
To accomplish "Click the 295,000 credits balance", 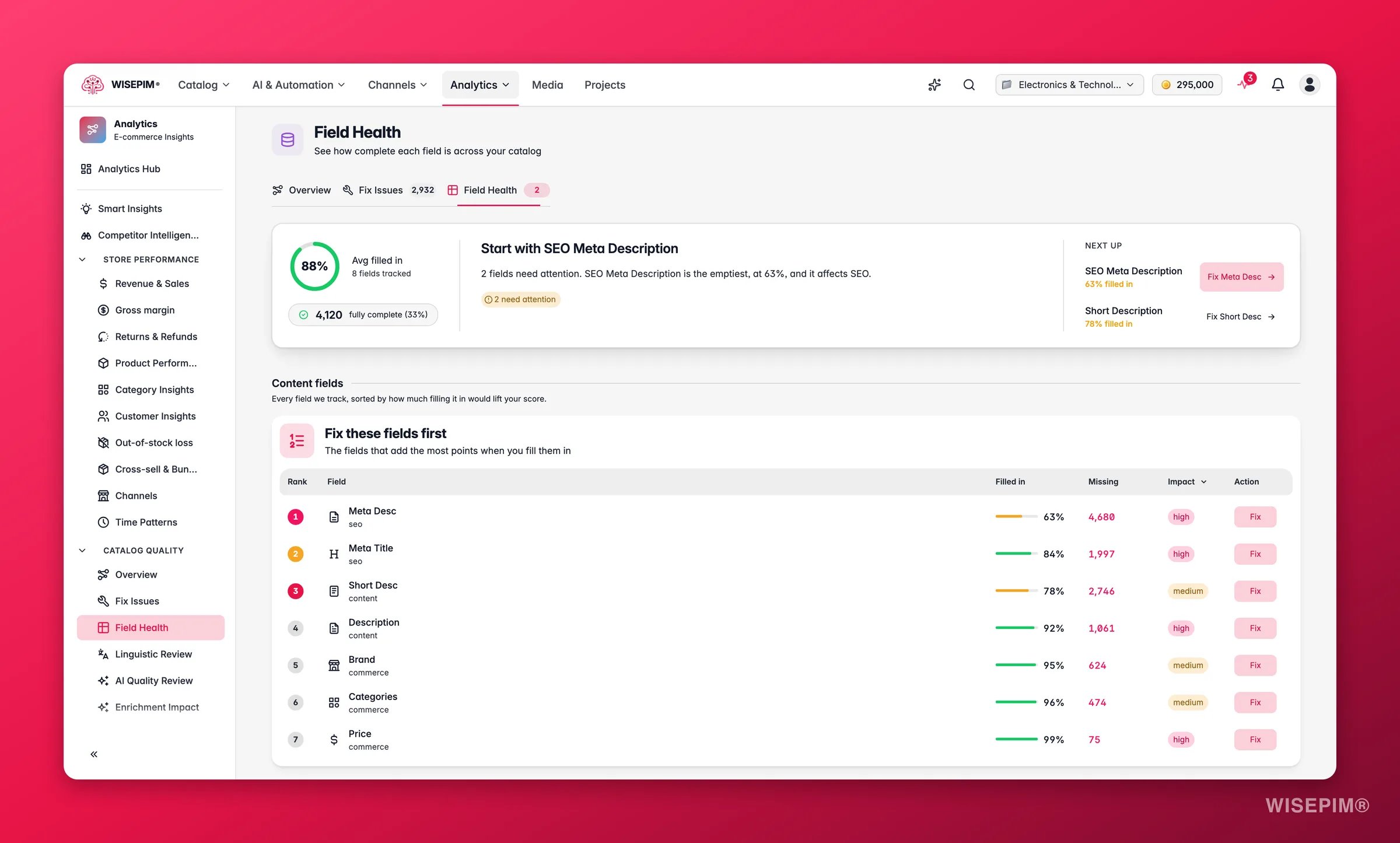I will click(x=1187, y=85).
